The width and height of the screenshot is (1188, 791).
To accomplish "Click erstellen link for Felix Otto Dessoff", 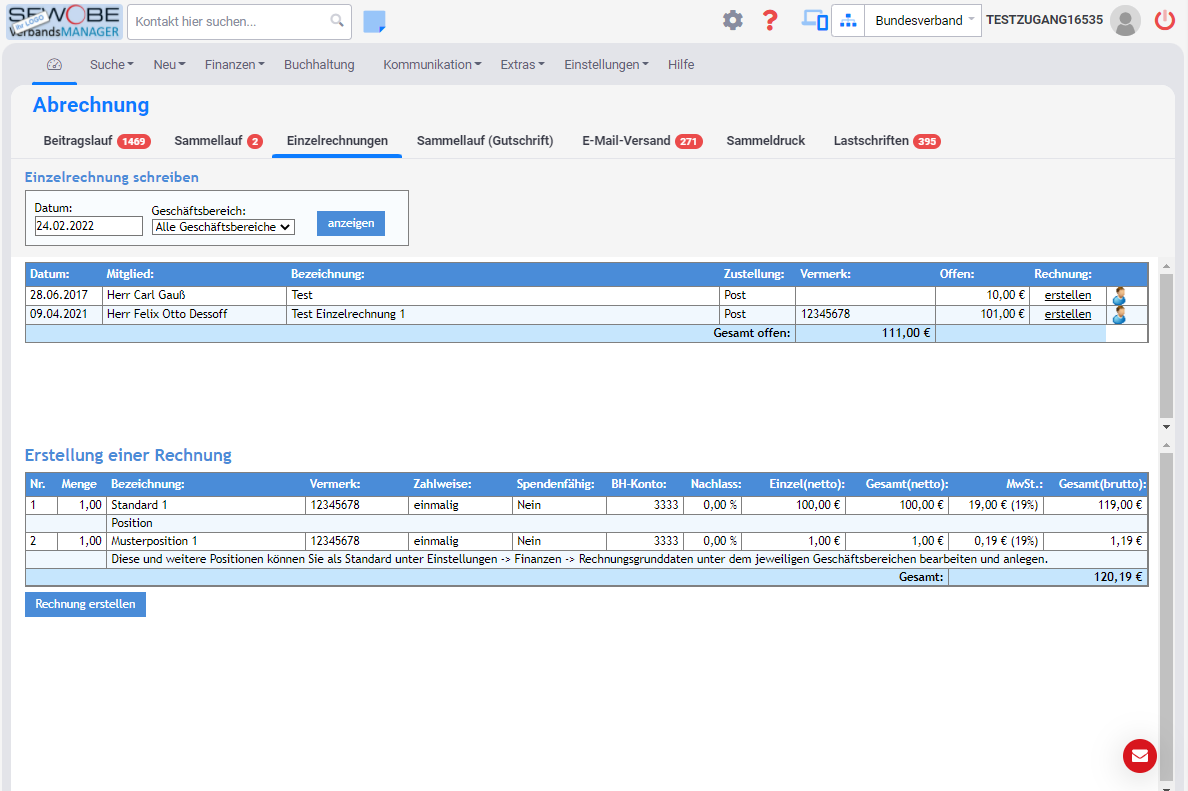I will (x=1067, y=314).
